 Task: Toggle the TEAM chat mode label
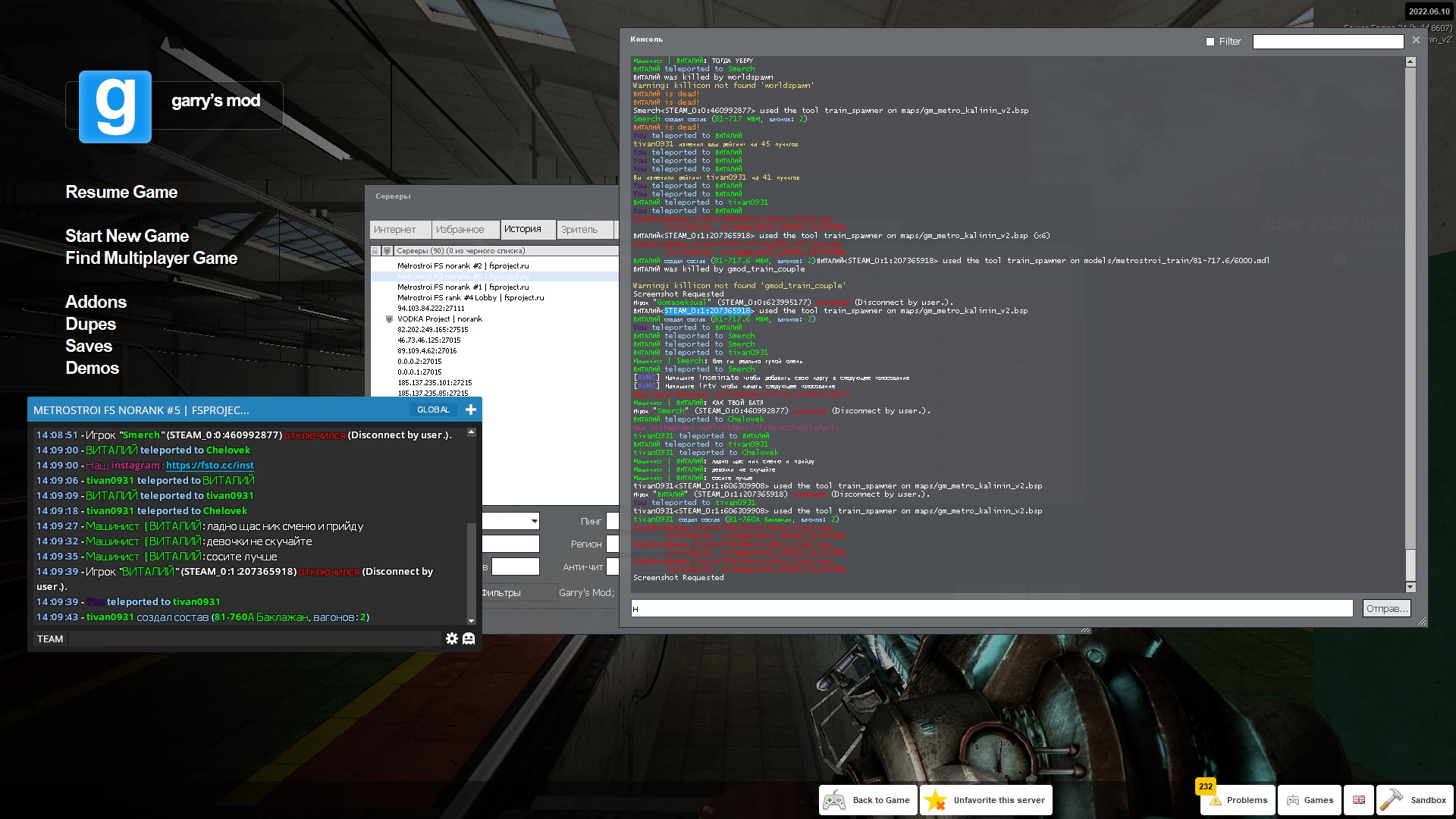coord(50,639)
